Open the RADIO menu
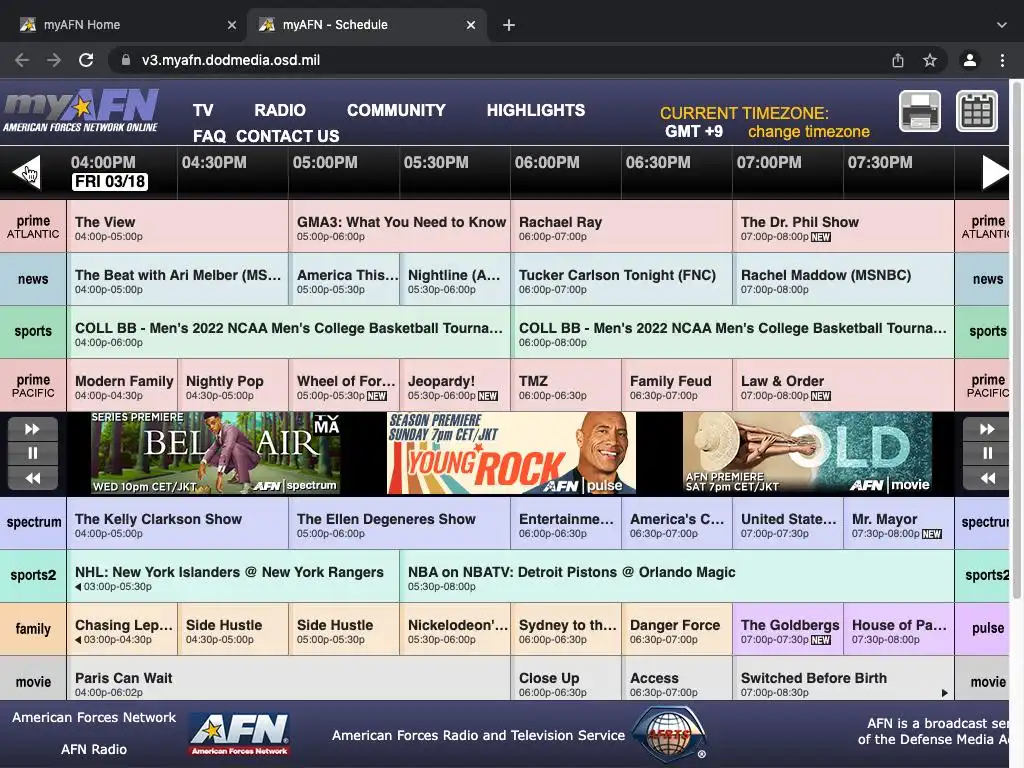The height and width of the screenshot is (768, 1024). tap(280, 110)
